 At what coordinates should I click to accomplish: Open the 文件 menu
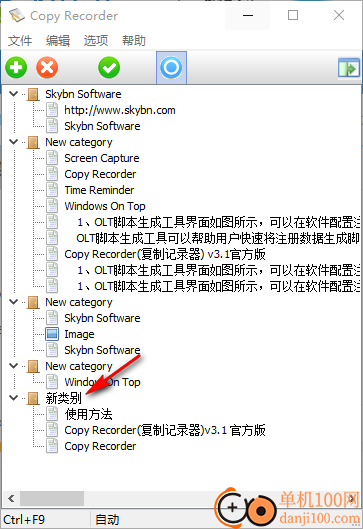20,41
